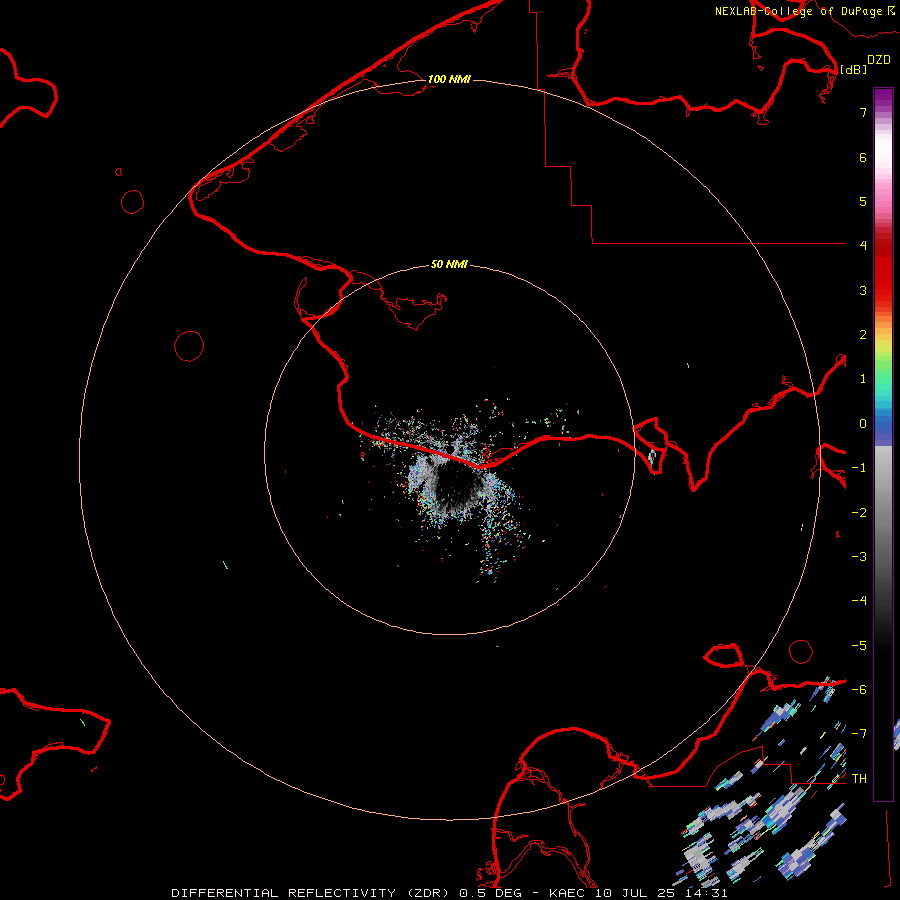Click the "[dB]" unit label
This screenshot has height=900, width=900.
click(853, 69)
